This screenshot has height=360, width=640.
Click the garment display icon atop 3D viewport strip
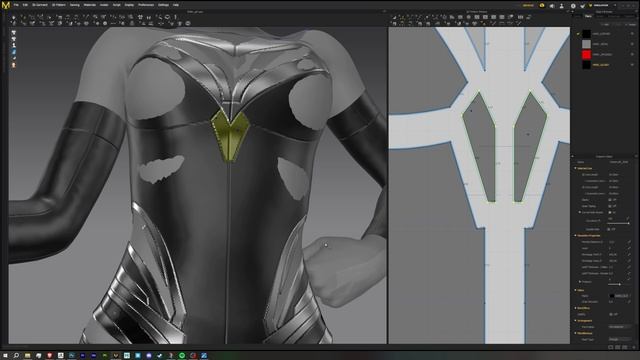(13, 33)
